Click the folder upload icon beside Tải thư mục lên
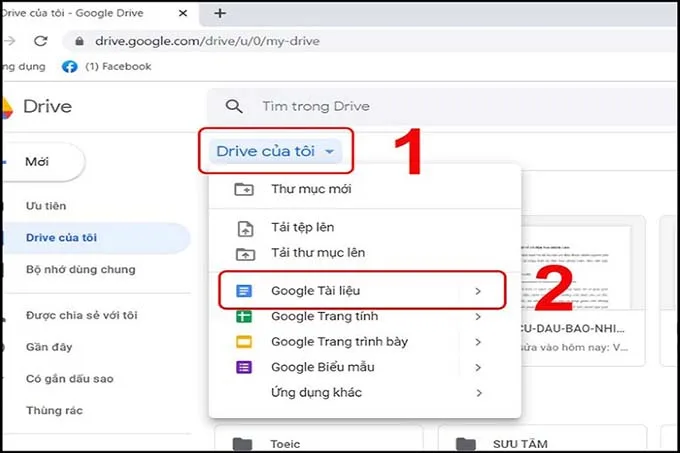Image resolution: width=680 pixels, height=453 pixels. (245, 254)
